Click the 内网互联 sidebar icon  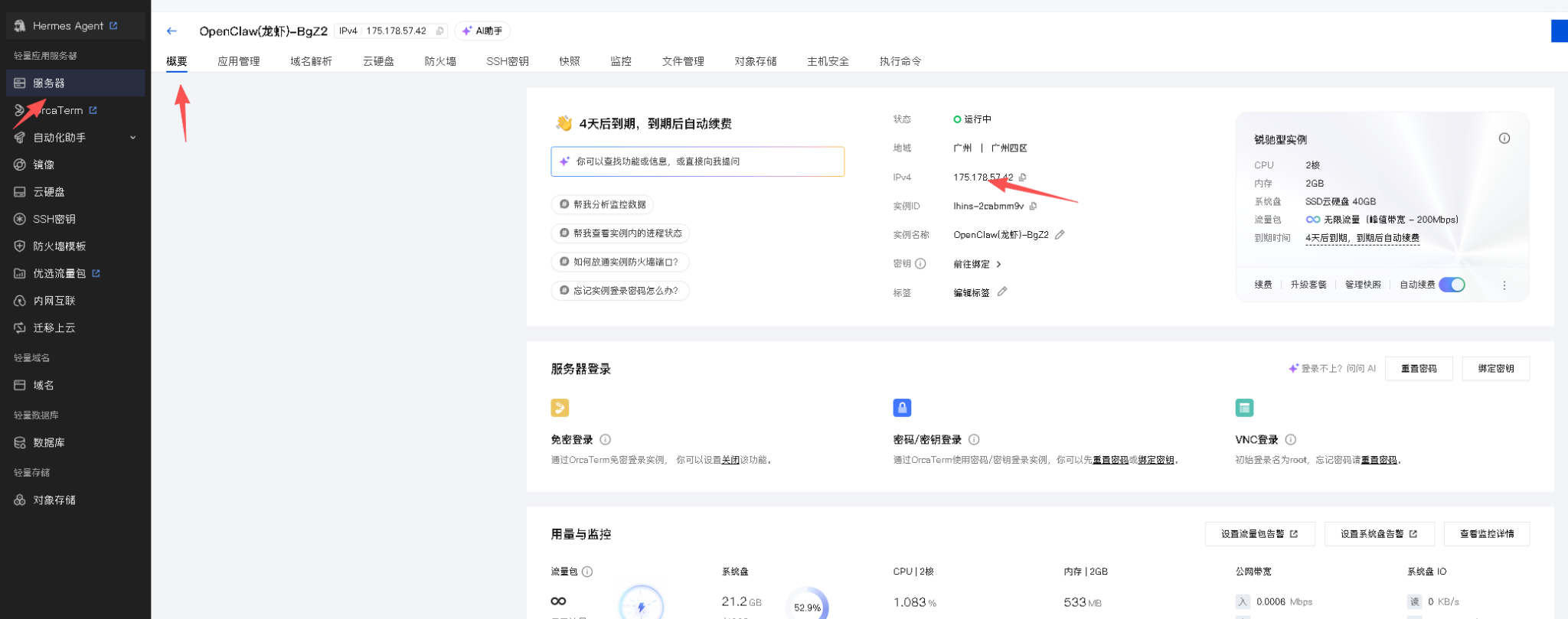point(20,301)
